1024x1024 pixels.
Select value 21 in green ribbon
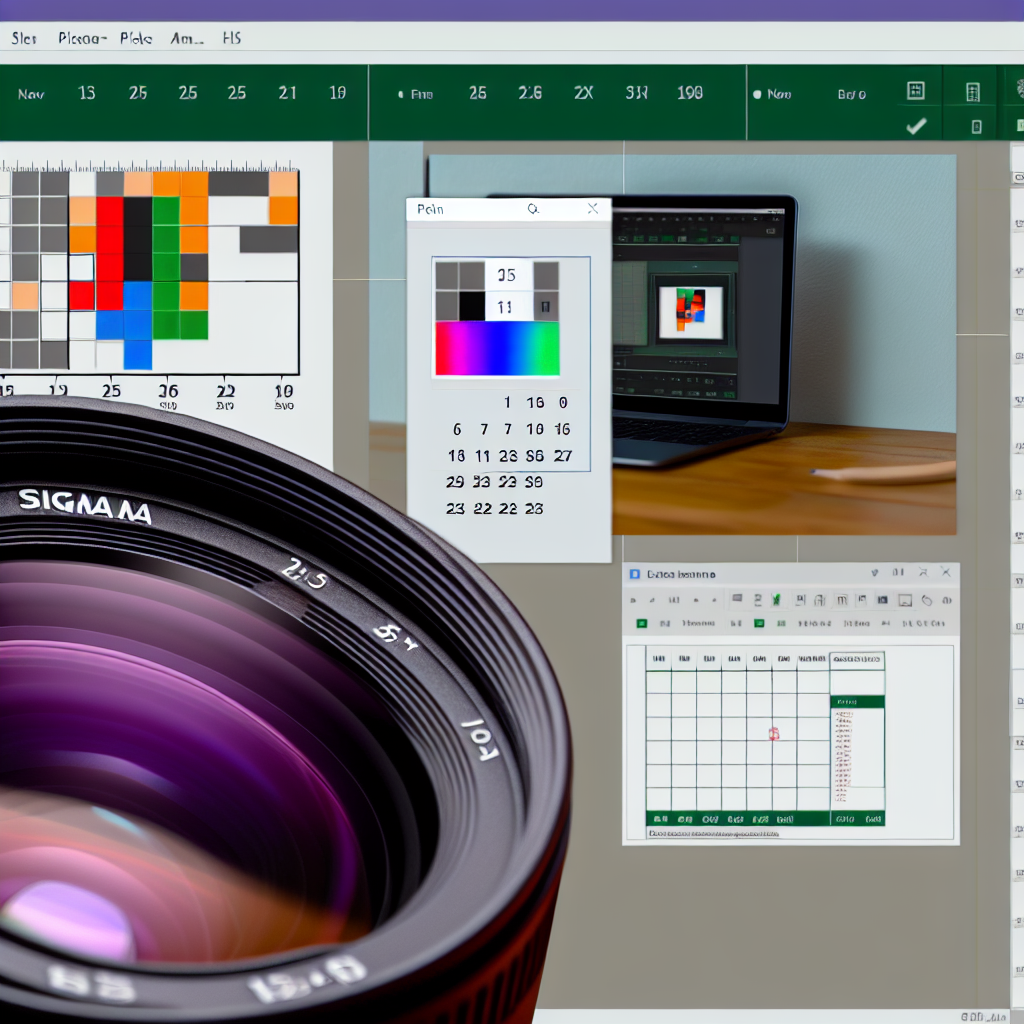287,93
